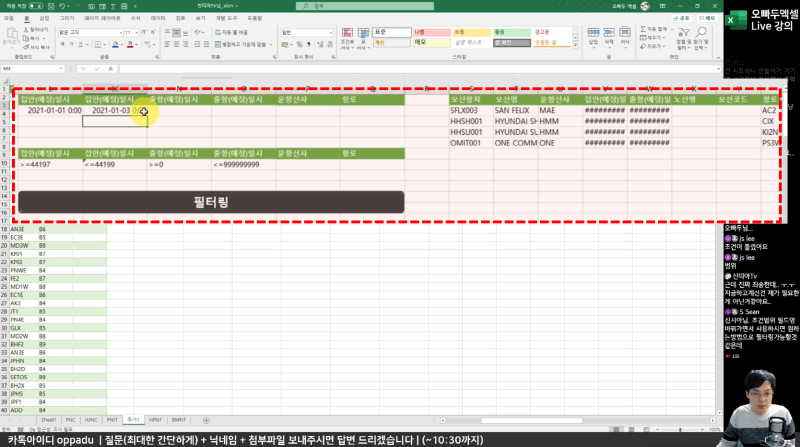Screen dimensions: 800x447
Task: Click the insert function fx icon
Action: 110,68
